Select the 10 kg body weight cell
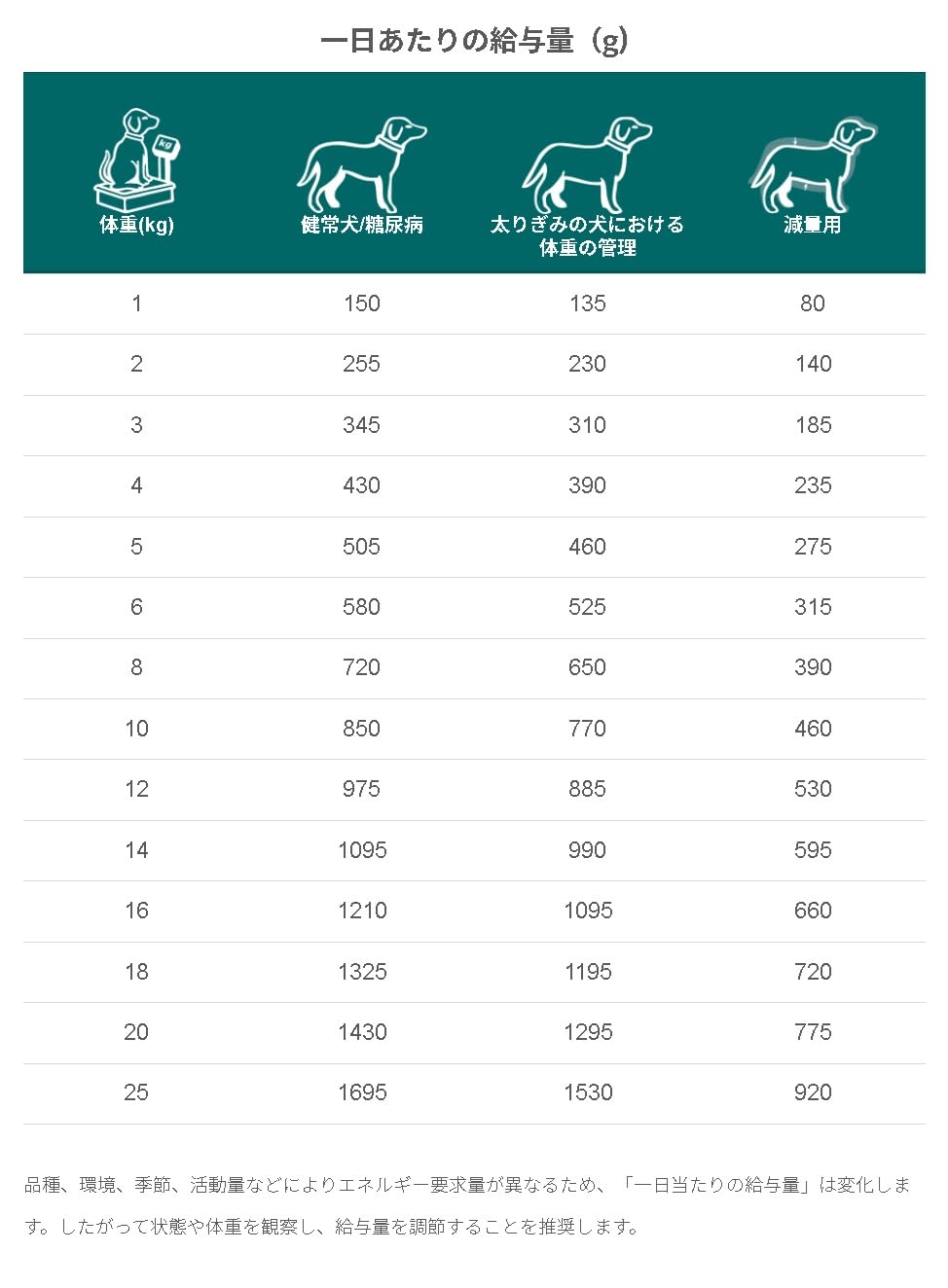Image resolution: width=948 pixels, height=1288 pixels. coord(136,729)
